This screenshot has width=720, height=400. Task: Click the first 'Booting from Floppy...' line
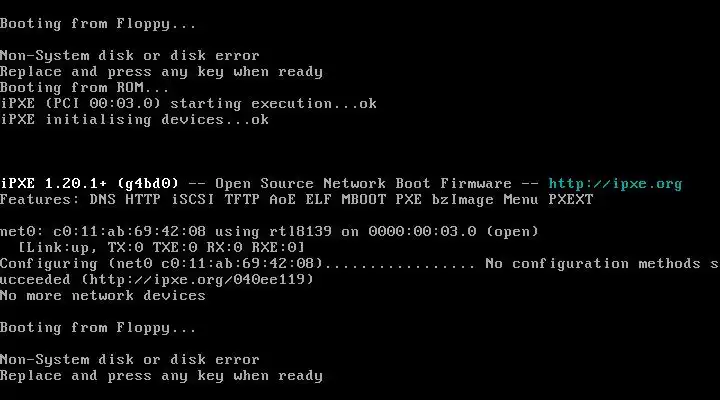tap(98, 24)
